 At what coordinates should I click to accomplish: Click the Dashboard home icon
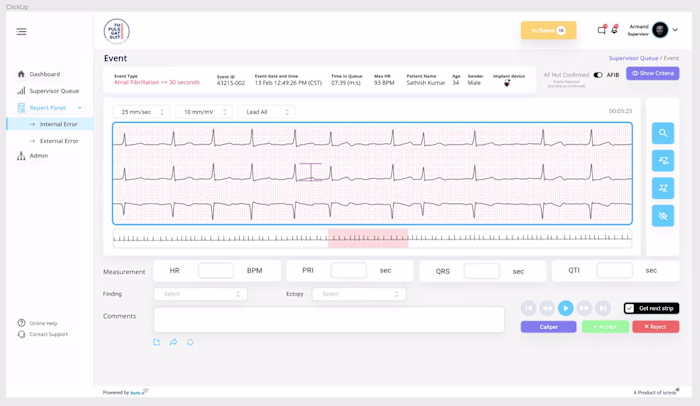21,74
